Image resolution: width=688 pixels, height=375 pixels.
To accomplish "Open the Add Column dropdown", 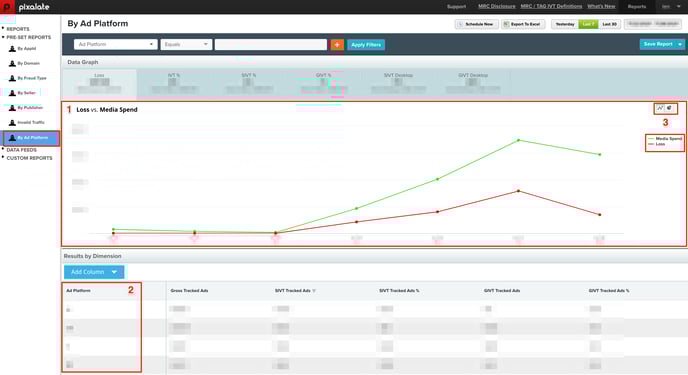I will 94,272.
